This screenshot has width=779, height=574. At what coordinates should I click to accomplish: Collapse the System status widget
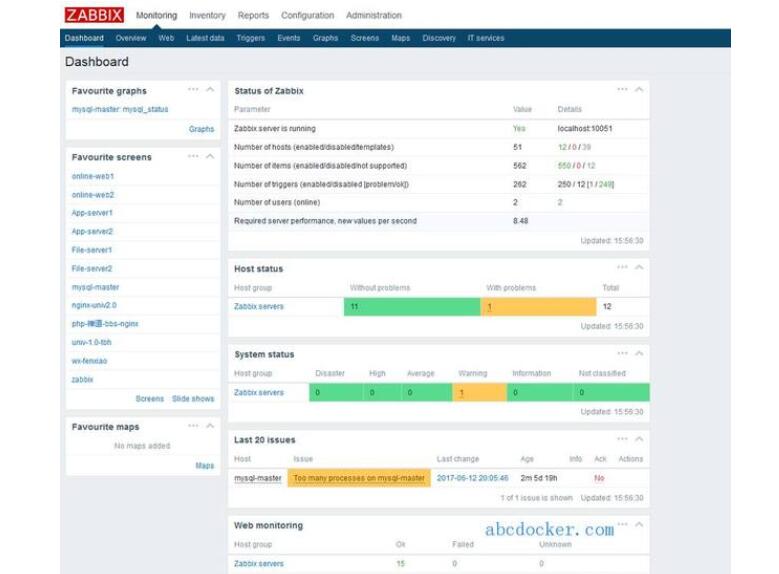[639, 353]
